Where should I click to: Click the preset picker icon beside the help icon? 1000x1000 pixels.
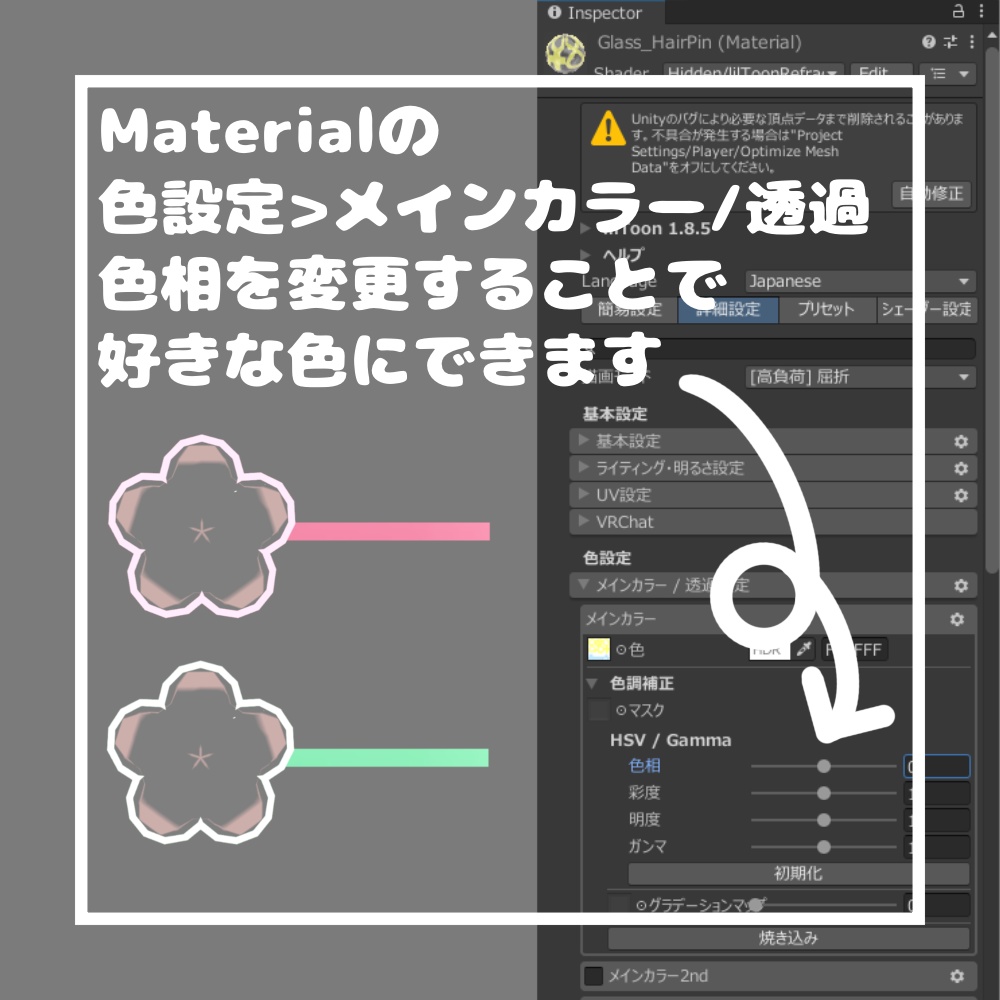point(950,43)
